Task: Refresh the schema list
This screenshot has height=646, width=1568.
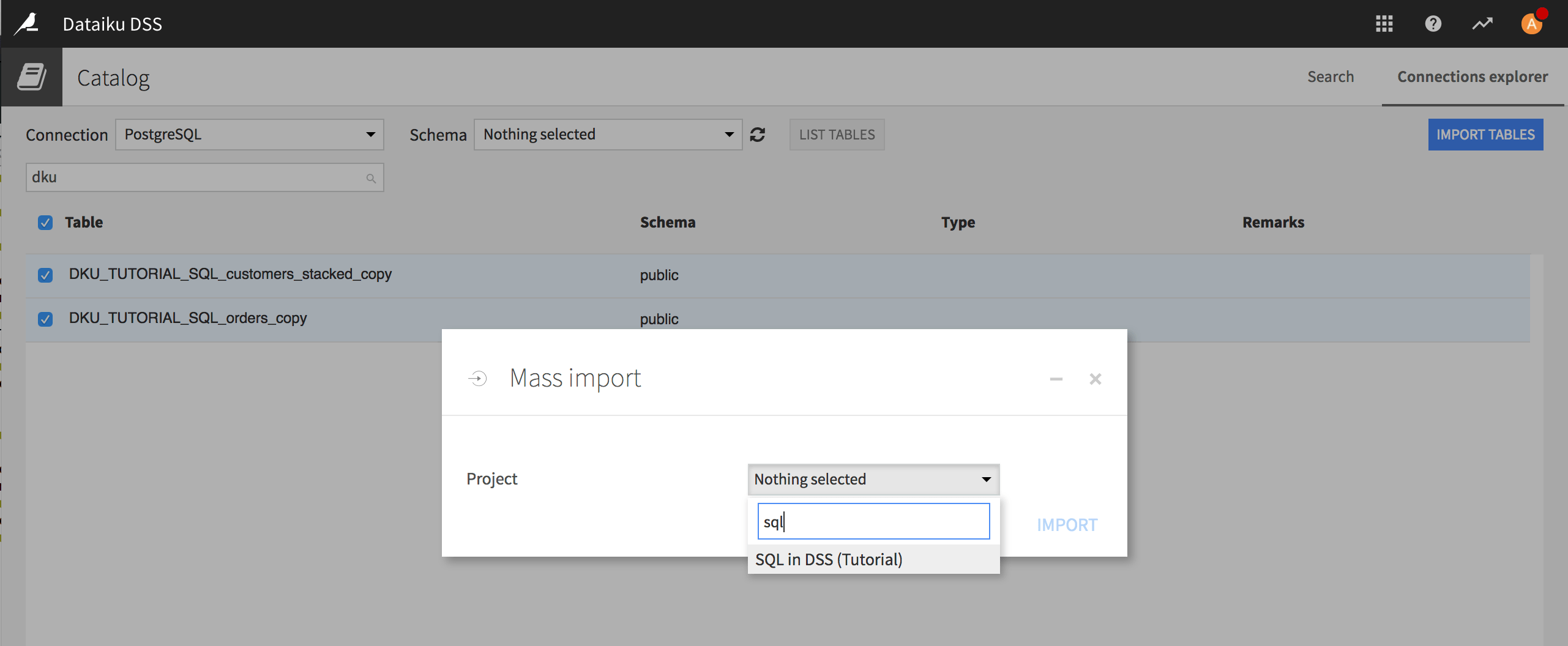Action: [x=758, y=135]
